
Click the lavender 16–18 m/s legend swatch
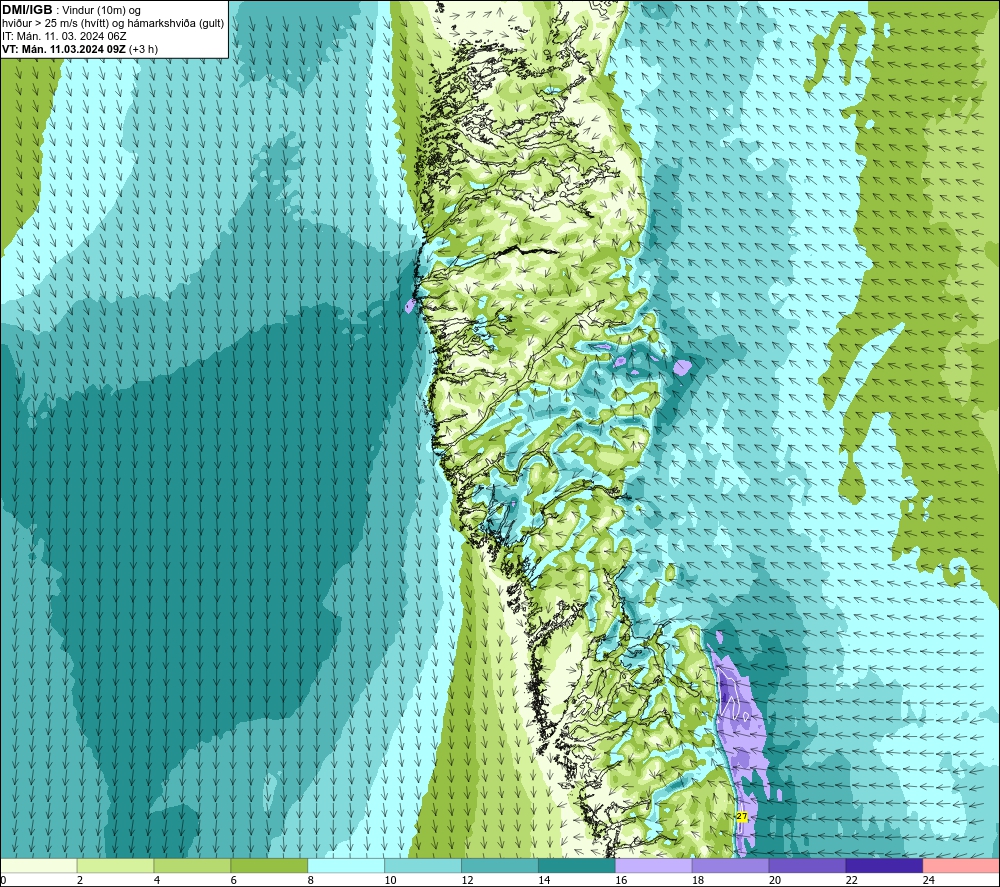click(x=653, y=865)
